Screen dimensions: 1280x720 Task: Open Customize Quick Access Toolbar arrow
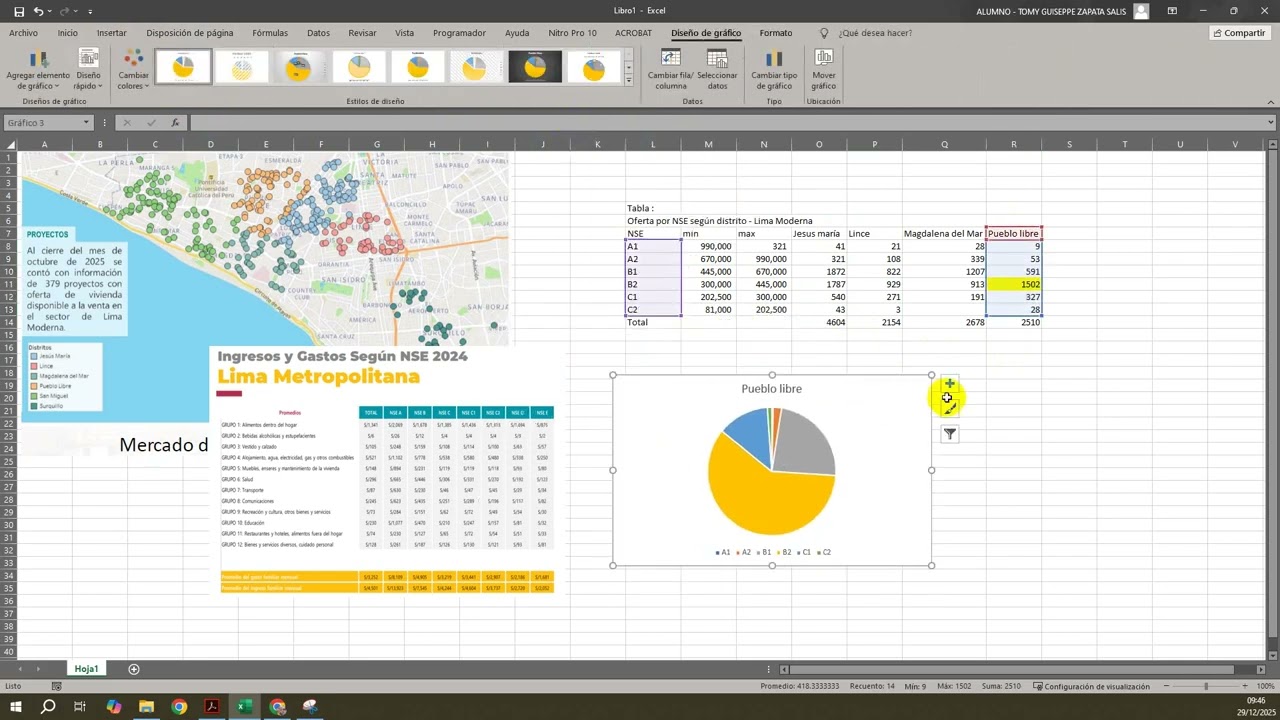point(90,11)
